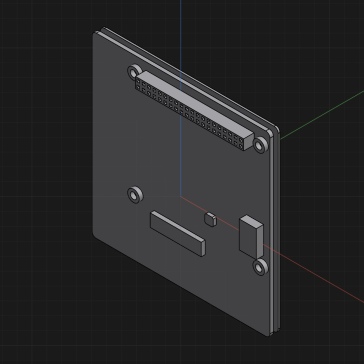Image resolution: width=364 pixels, height=364 pixels.
Task: Select the tall rectangular block component
Action: click(251, 237)
